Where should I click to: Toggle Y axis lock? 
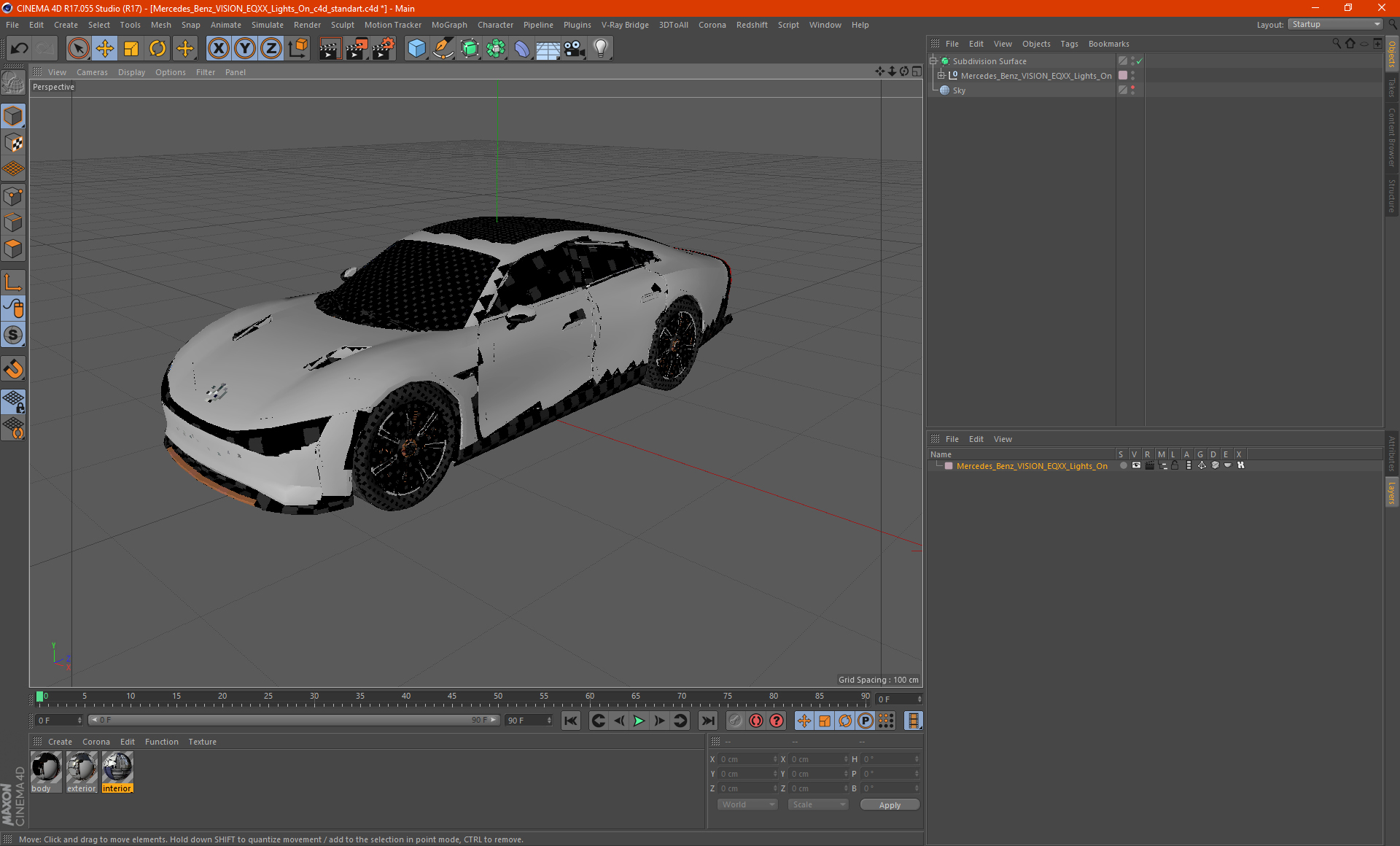point(245,49)
